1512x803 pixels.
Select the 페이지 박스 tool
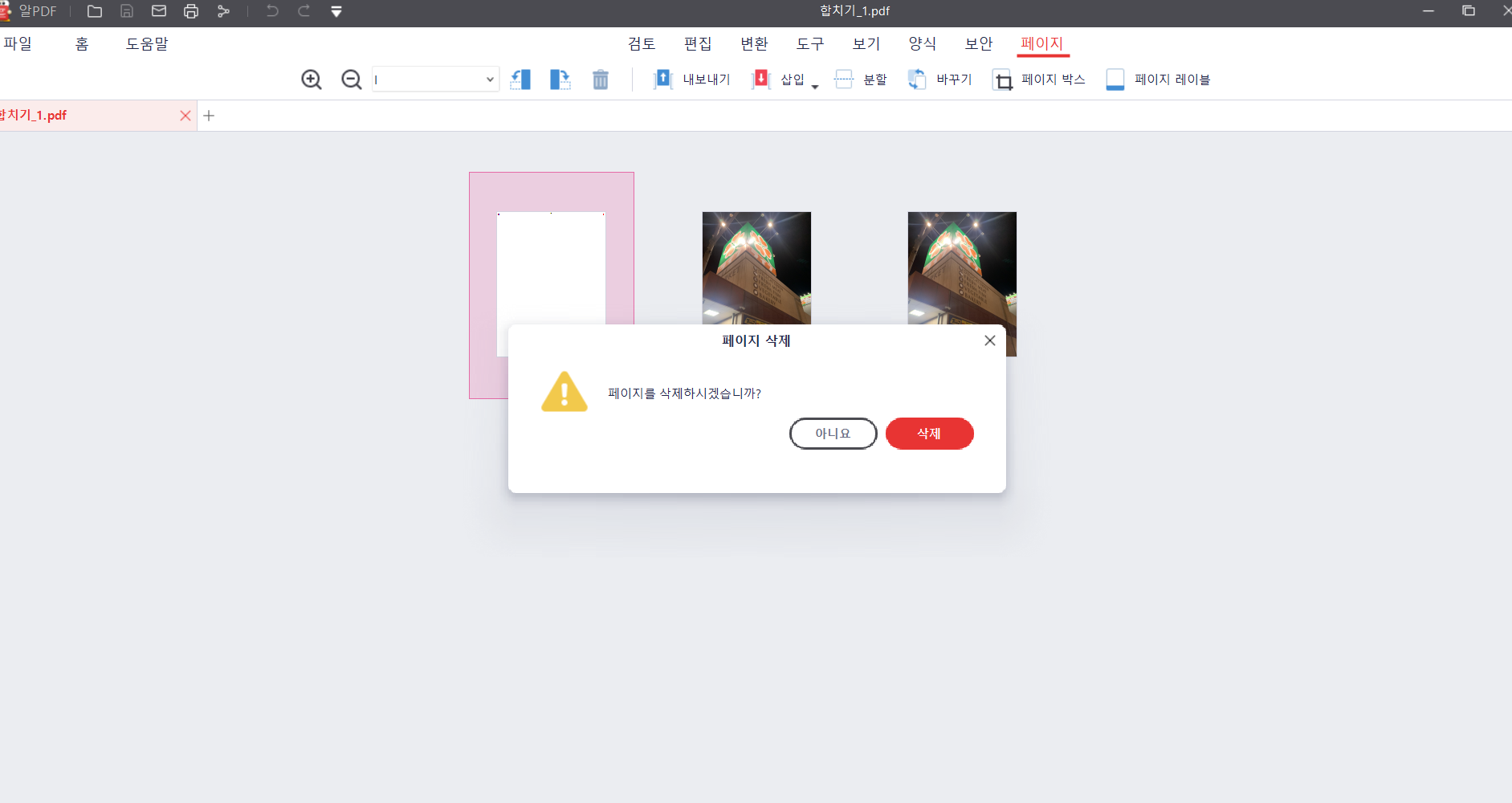click(x=1038, y=79)
